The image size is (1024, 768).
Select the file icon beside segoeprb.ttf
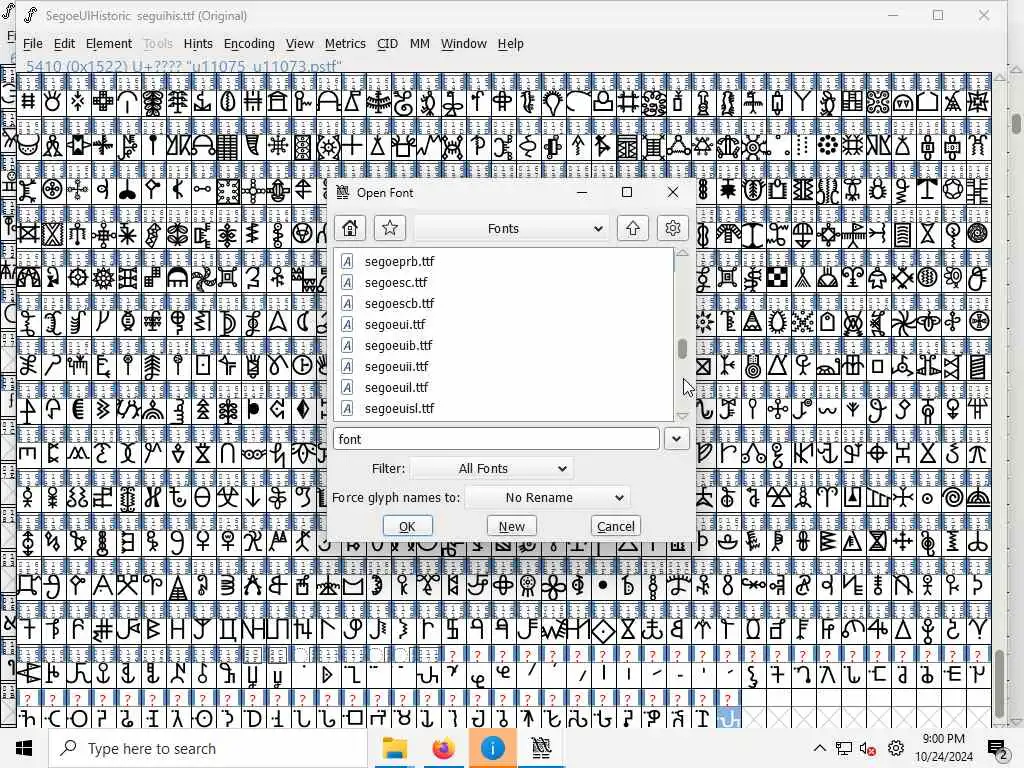(347, 261)
